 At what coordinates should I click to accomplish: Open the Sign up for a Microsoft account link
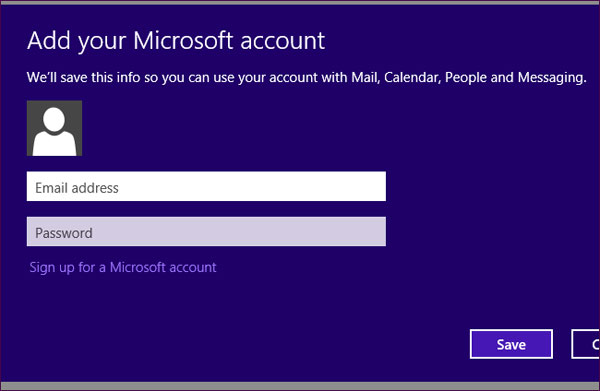[x=123, y=267]
